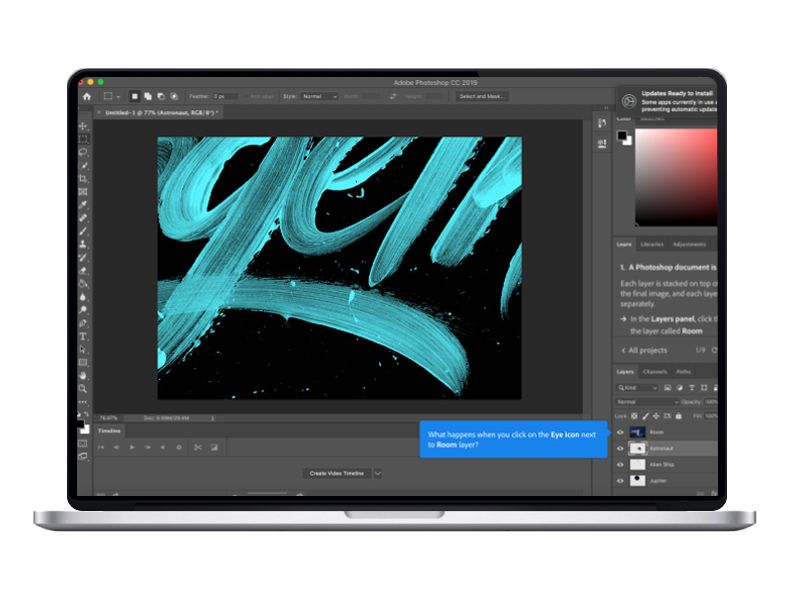Hide the Jupiter layer
The image size is (800, 600).
[621, 481]
